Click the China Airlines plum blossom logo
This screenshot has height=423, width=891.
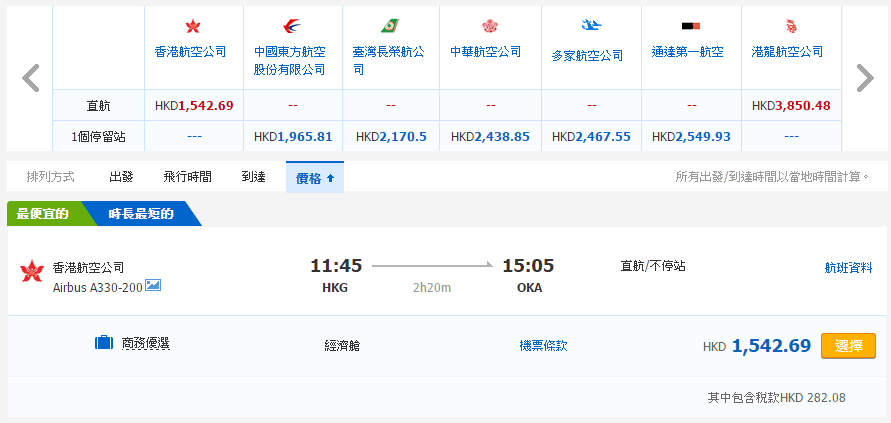coord(490,26)
